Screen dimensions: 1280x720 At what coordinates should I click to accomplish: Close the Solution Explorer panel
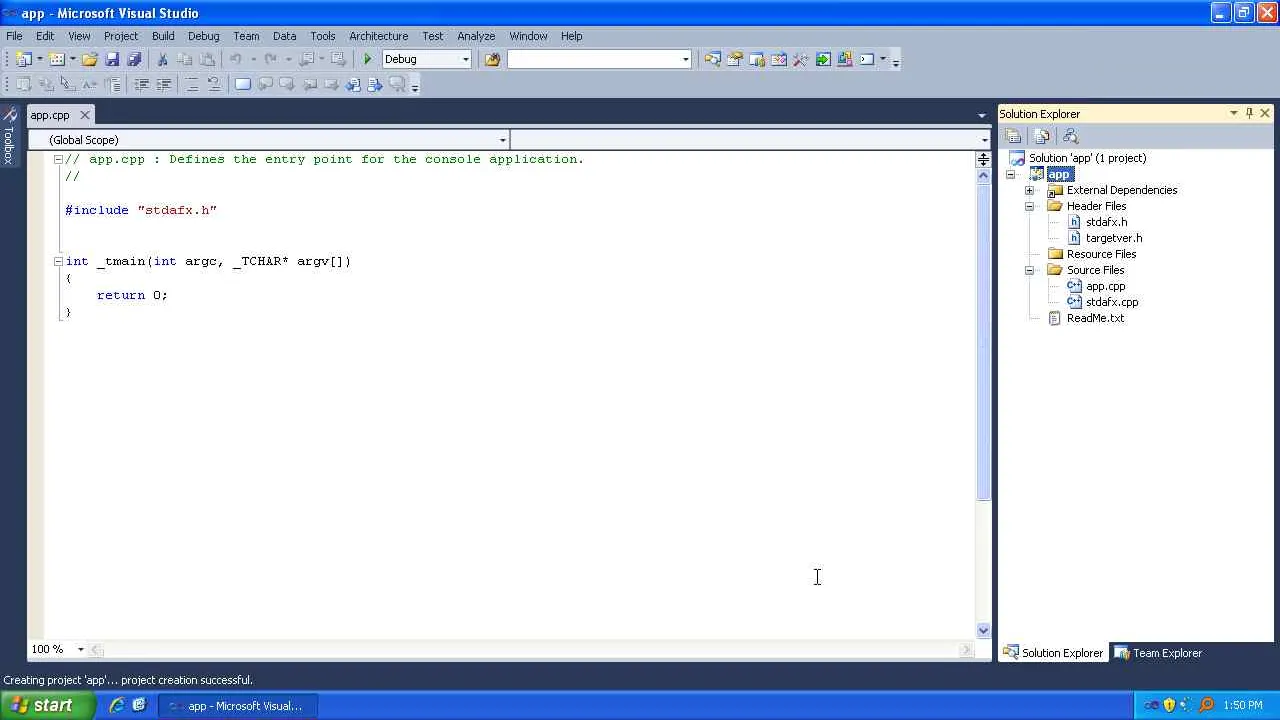[1265, 113]
